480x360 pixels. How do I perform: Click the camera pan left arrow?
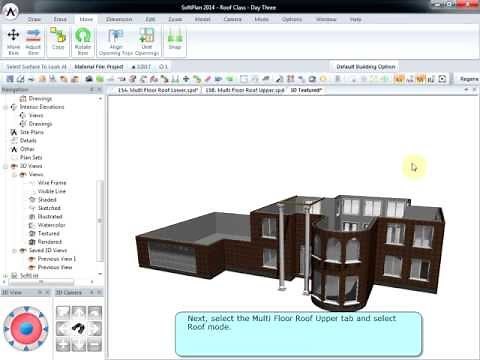[63, 329]
